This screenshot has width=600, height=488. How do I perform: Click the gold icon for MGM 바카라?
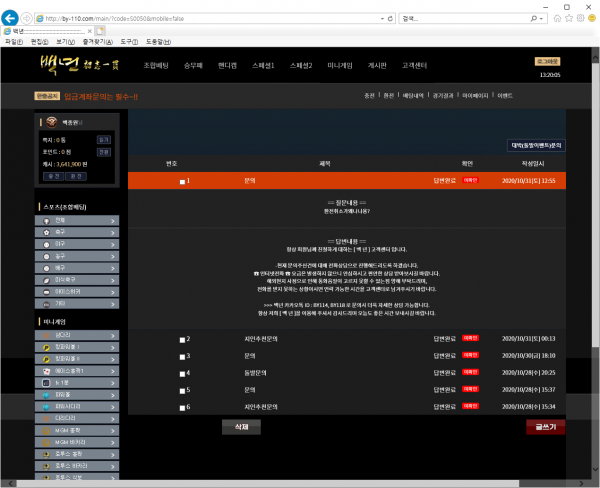click(46, 443)
